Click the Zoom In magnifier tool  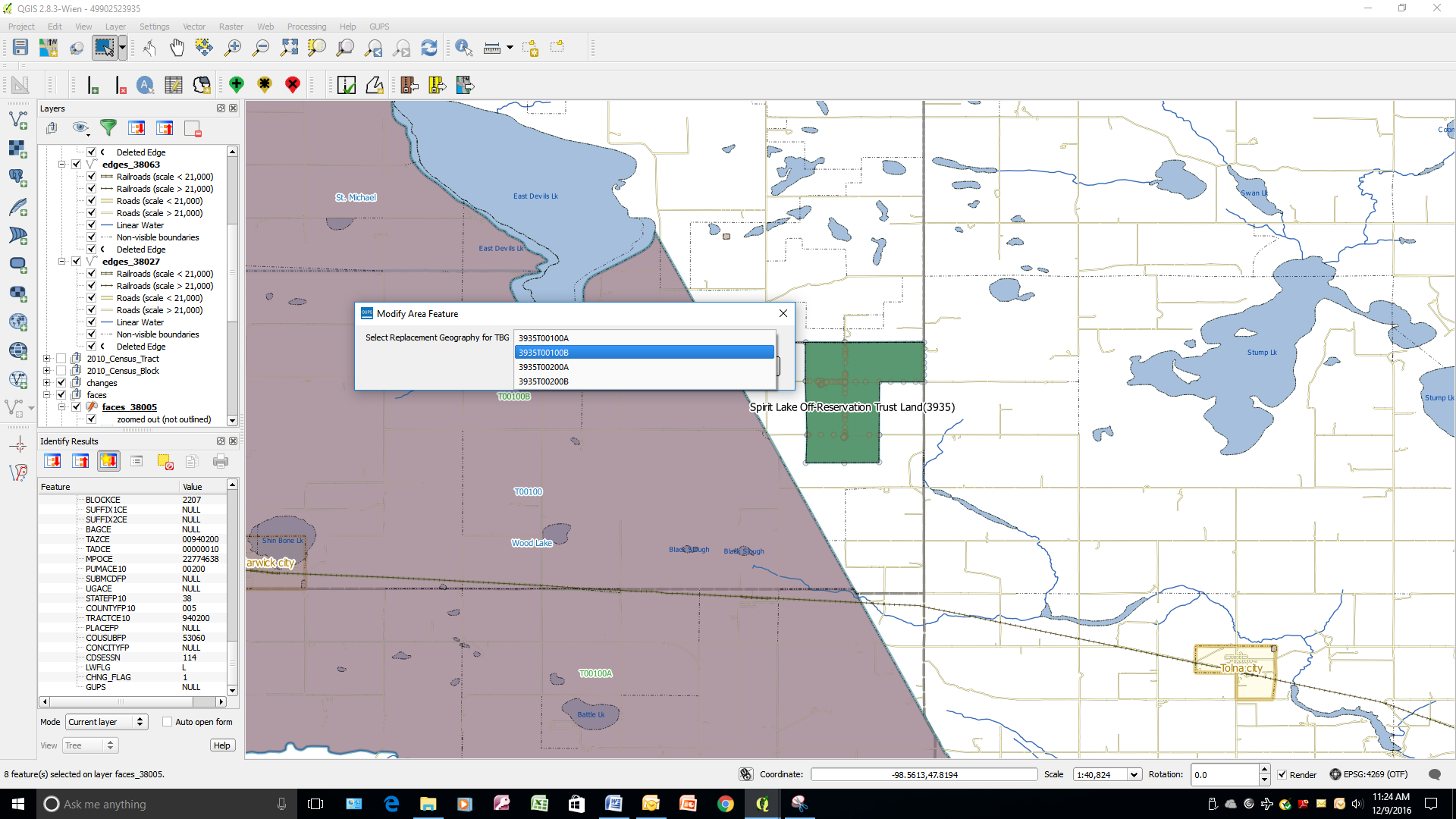tap(233, 48)
